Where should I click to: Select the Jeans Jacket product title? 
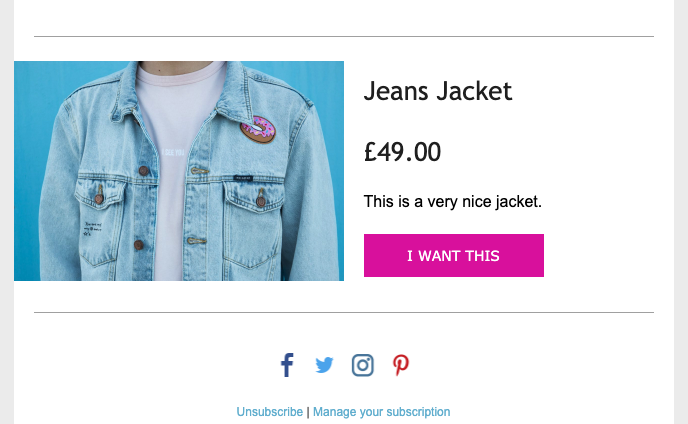[x=438, y=91]
